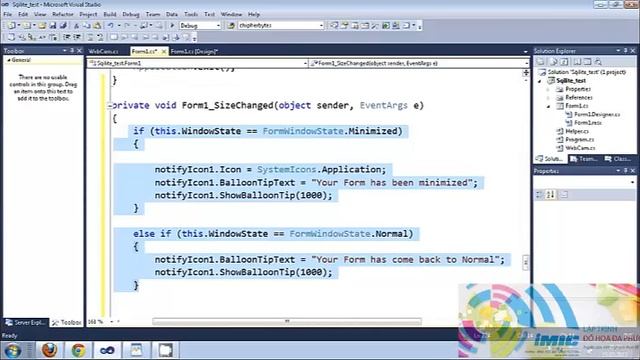Collapse the Form1.cs node in Solution Explorer
This screenshot has height=360, width=640.
(x=549, y=106)
